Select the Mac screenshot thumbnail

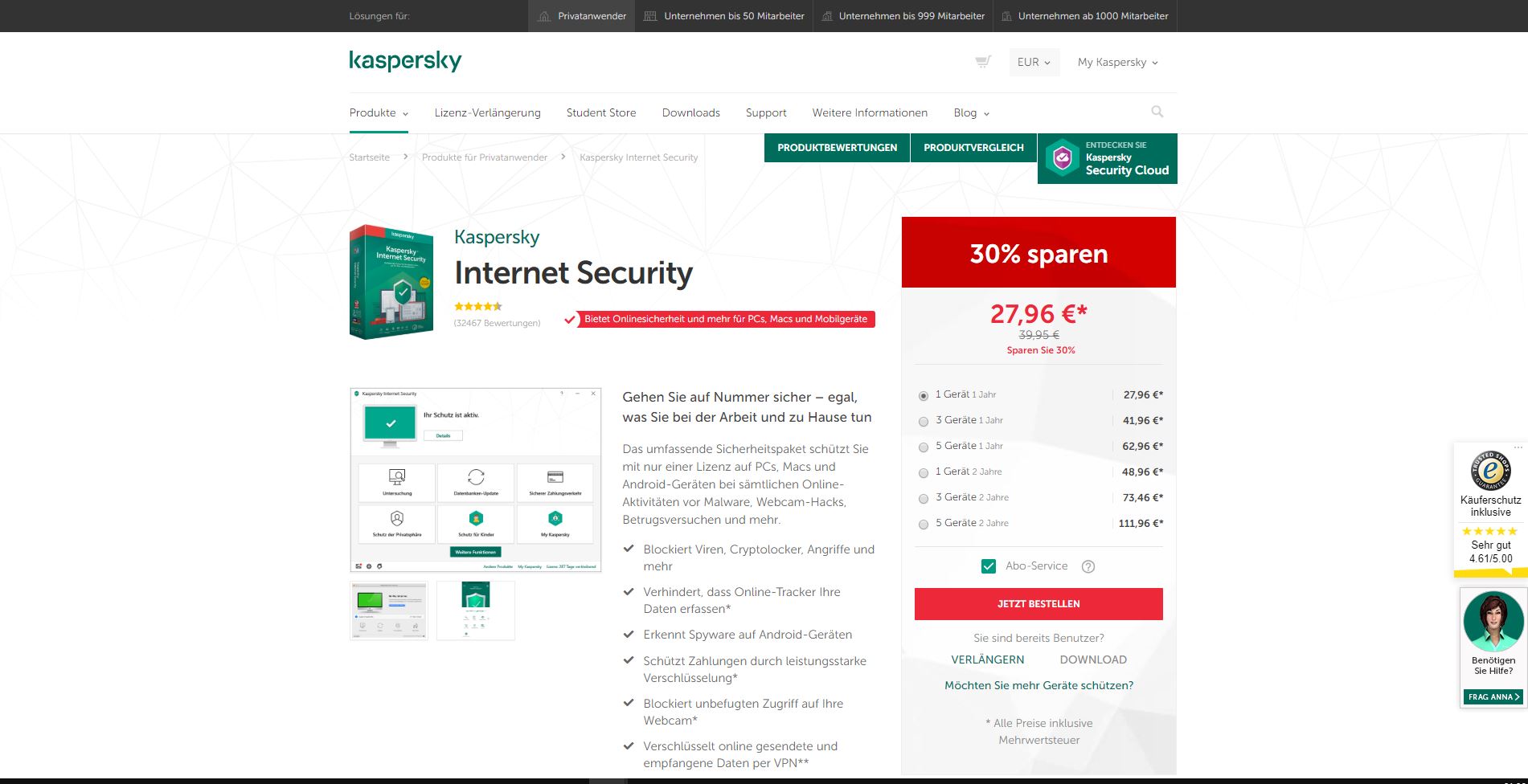coord(389,610)
